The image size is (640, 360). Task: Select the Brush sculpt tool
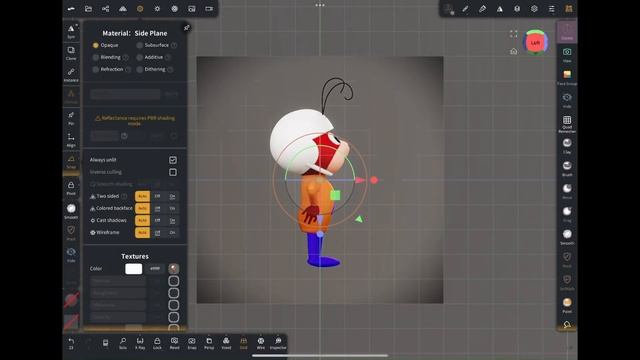[567, 169]
